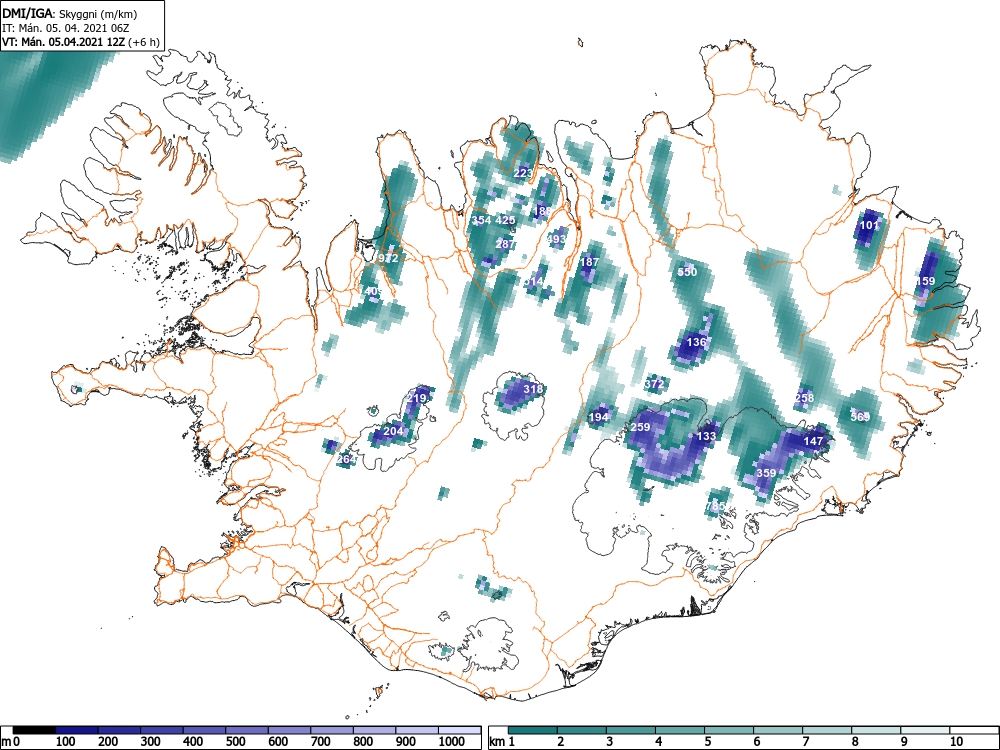Click metre legend swatch between 500 and 600
This screenshot has width=1000, height=750.
click(247, 730)
